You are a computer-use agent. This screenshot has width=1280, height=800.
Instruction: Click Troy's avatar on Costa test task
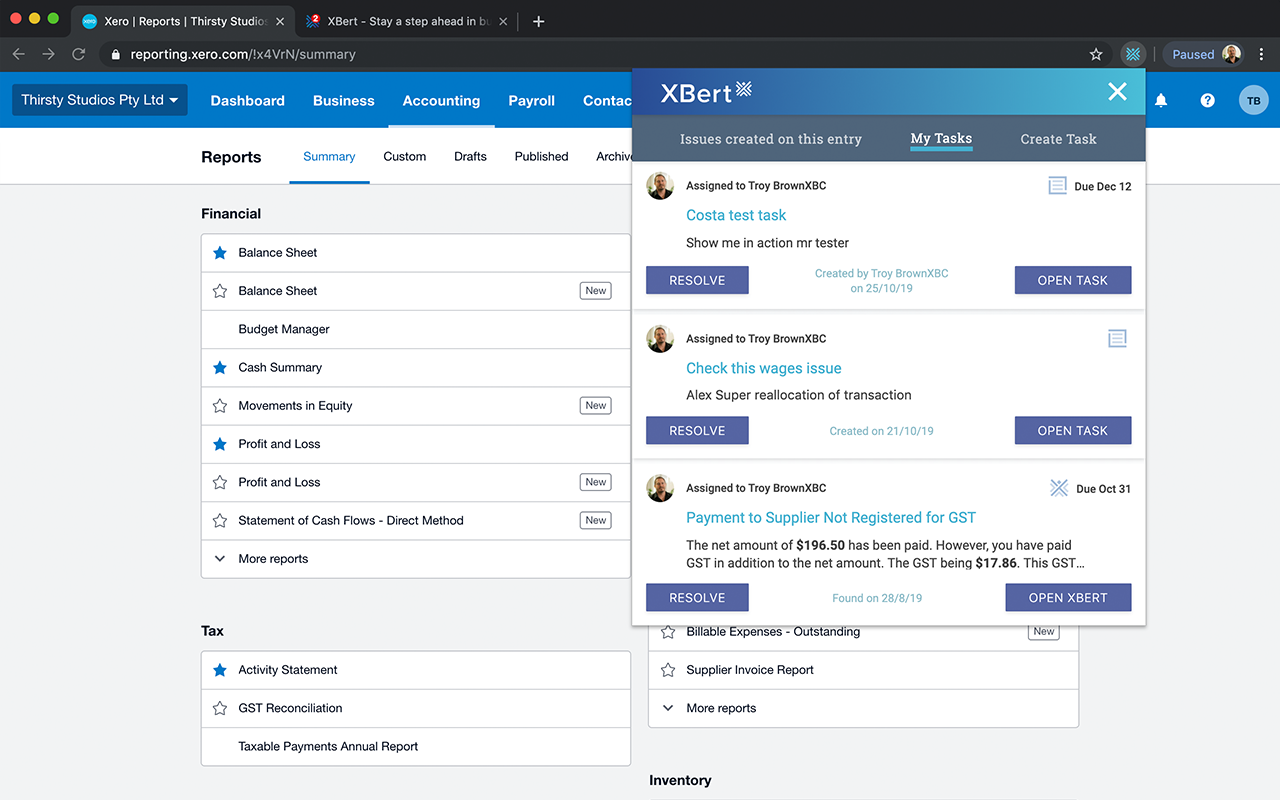660,186
